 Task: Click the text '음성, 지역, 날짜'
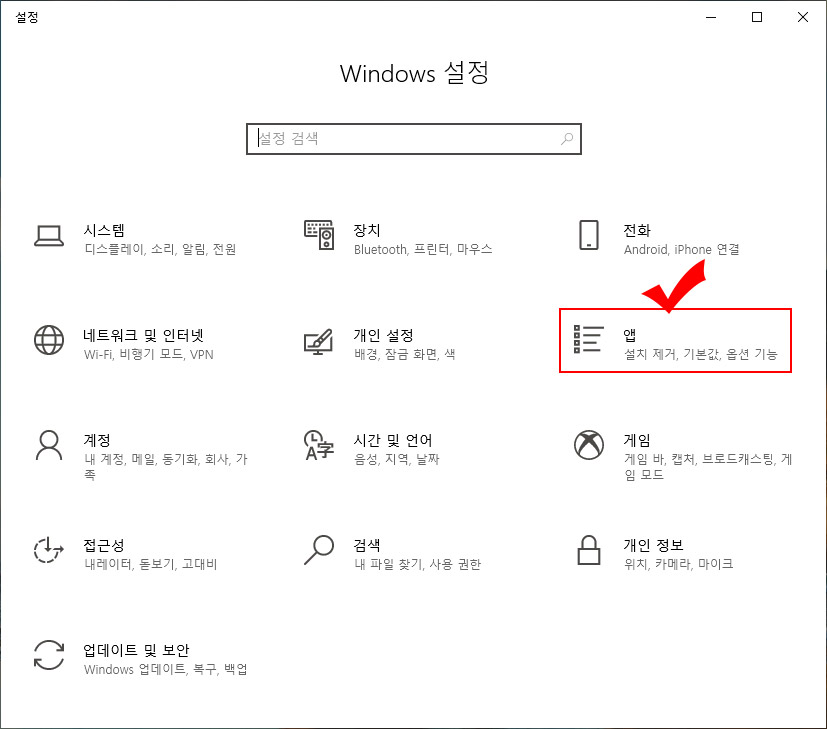(x=397, y=459)
